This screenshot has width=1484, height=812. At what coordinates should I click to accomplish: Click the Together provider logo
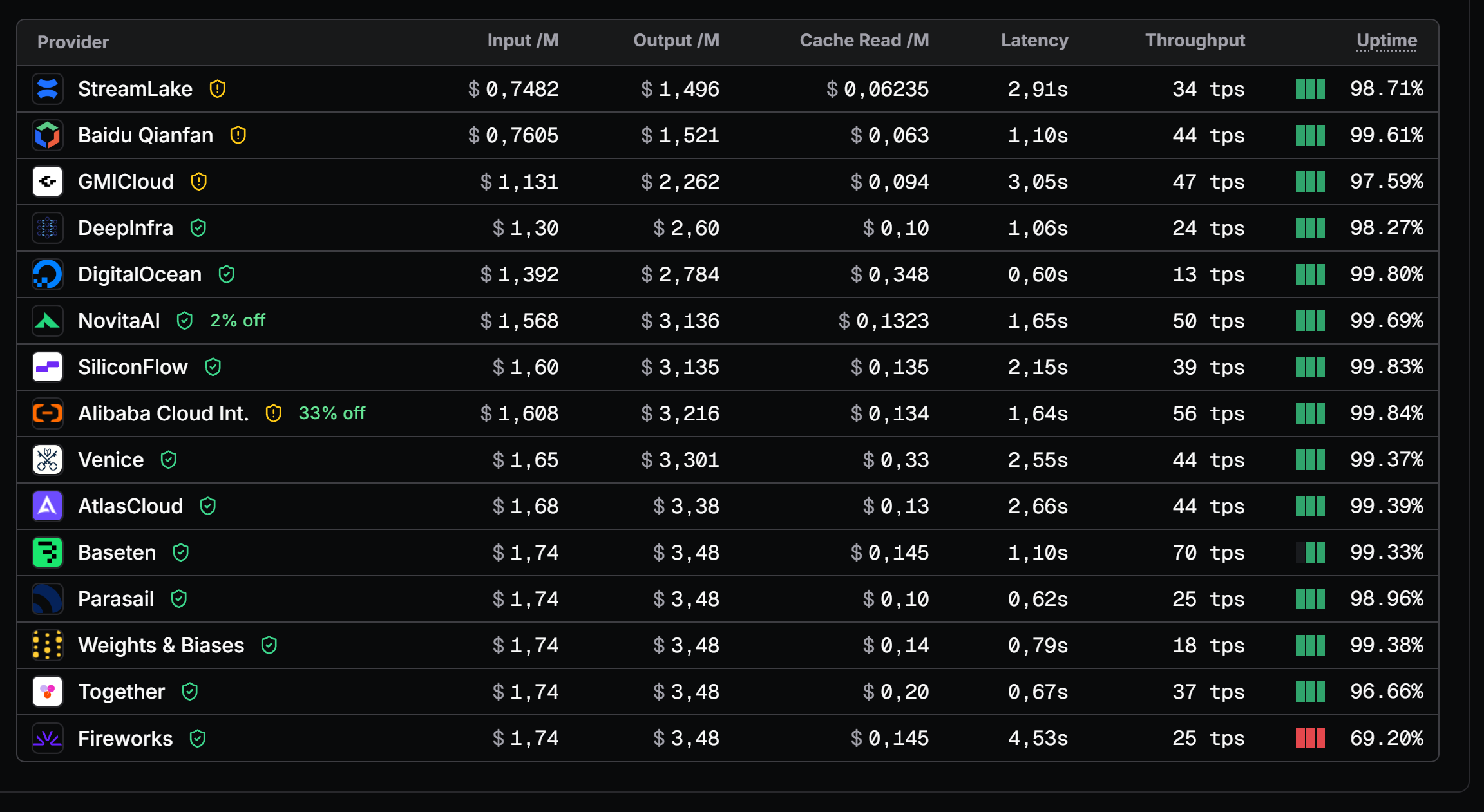click(48, 692)
